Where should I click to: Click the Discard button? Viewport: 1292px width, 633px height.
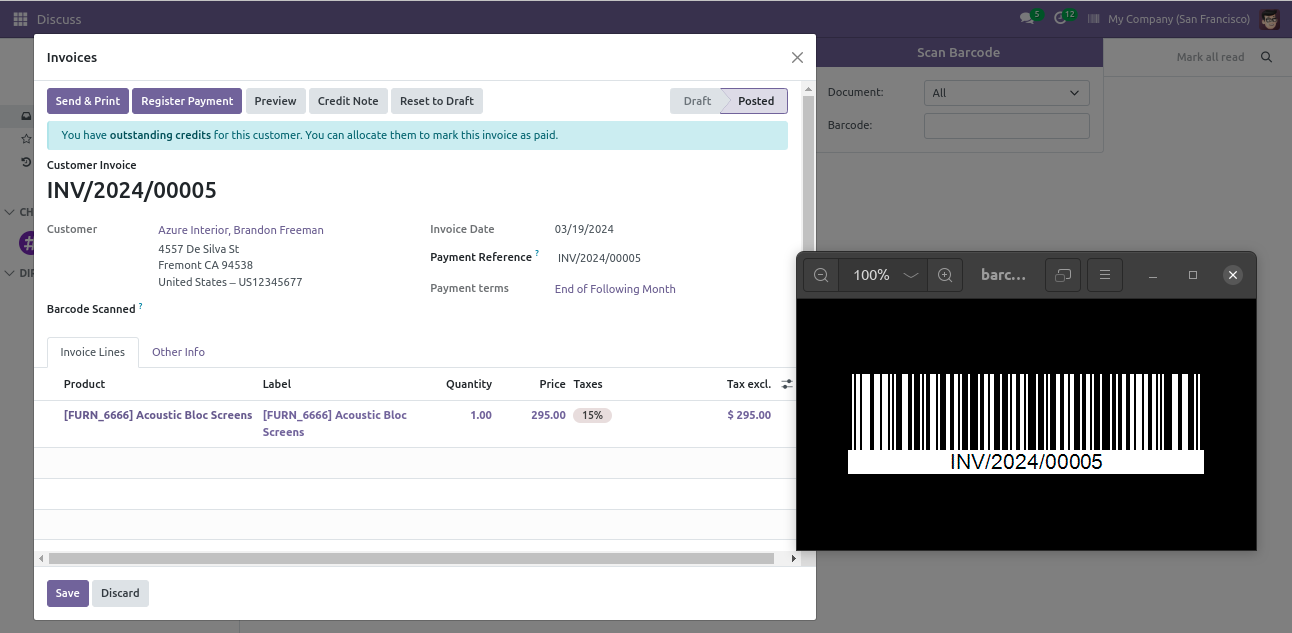click(120, 593)
